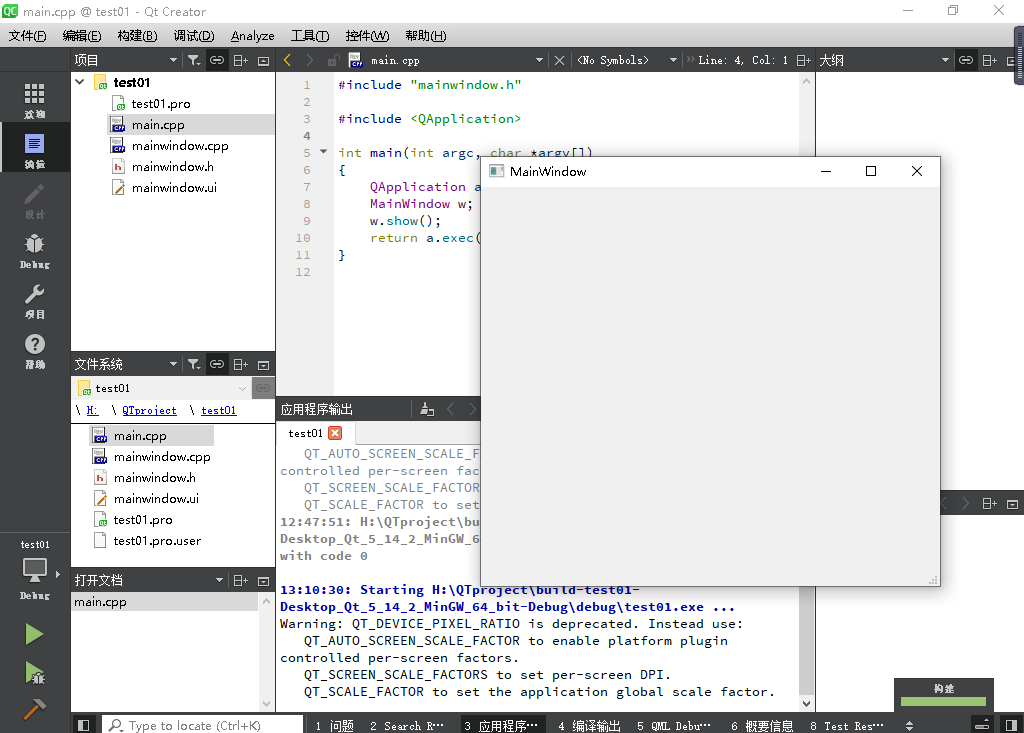Select test01.pro.user in file system list

click(x=157, y=540)
